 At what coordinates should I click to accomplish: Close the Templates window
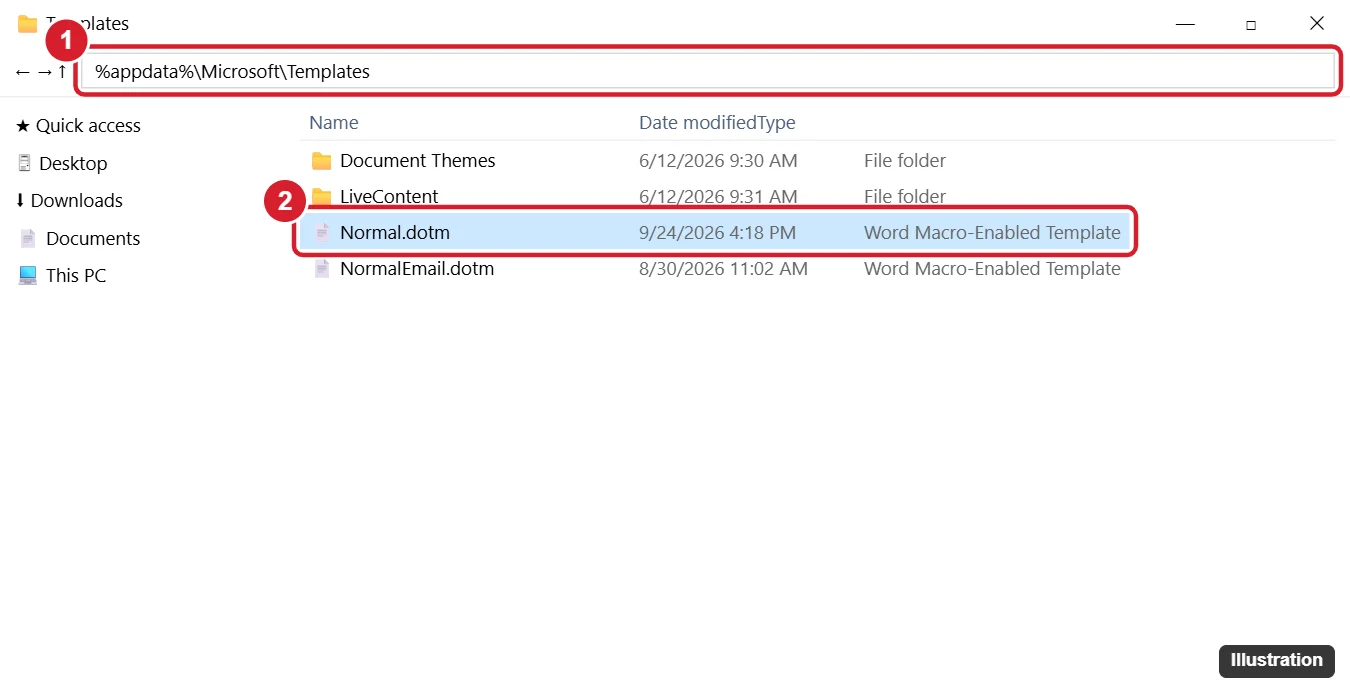coord(1317,24)
